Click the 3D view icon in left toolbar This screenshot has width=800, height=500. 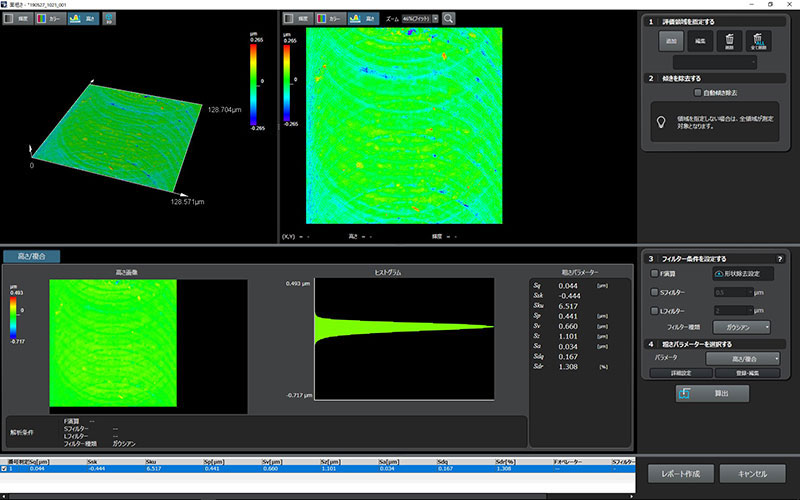pos(108,18)
